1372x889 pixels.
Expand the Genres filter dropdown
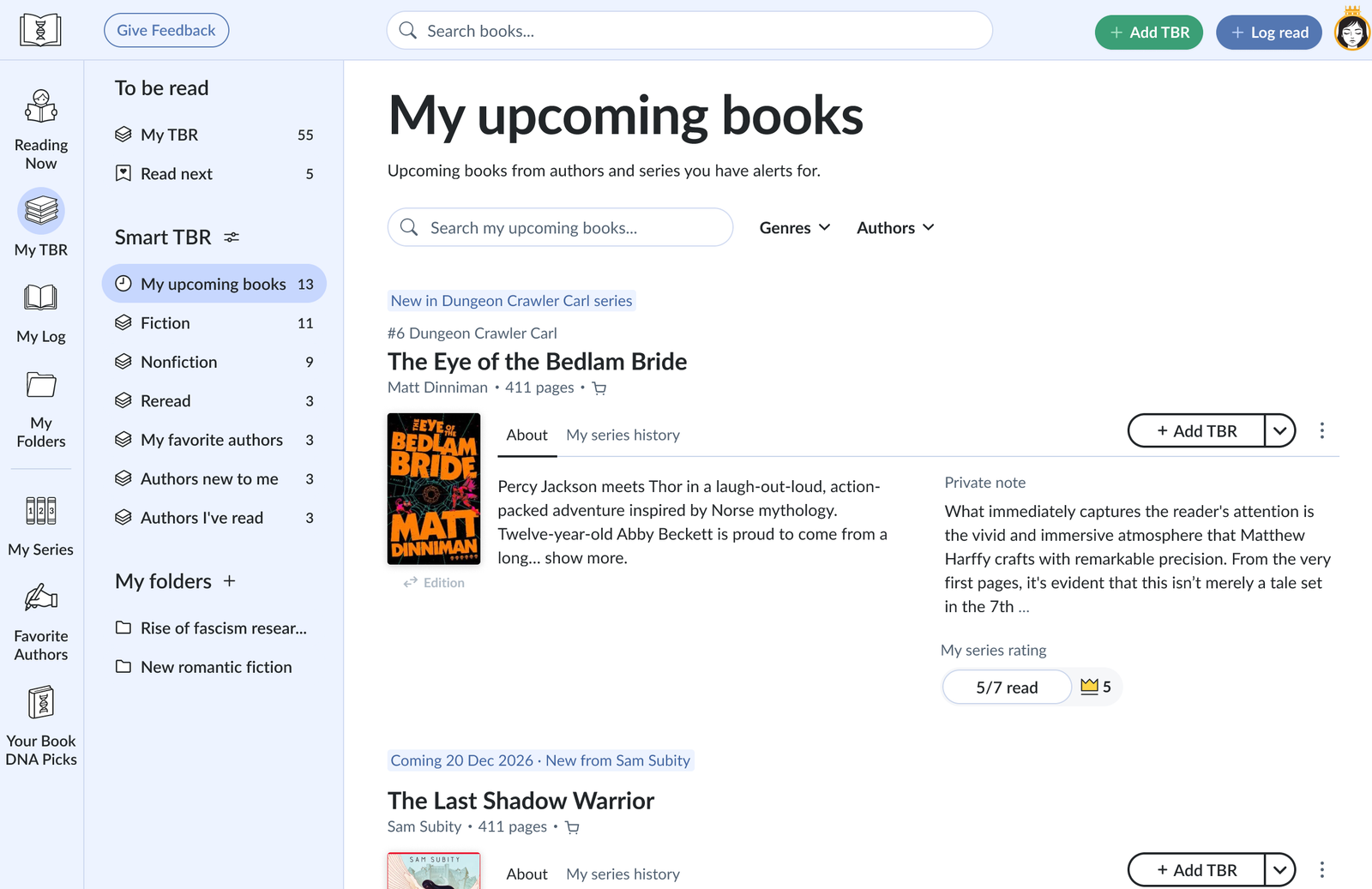[795, 227]
